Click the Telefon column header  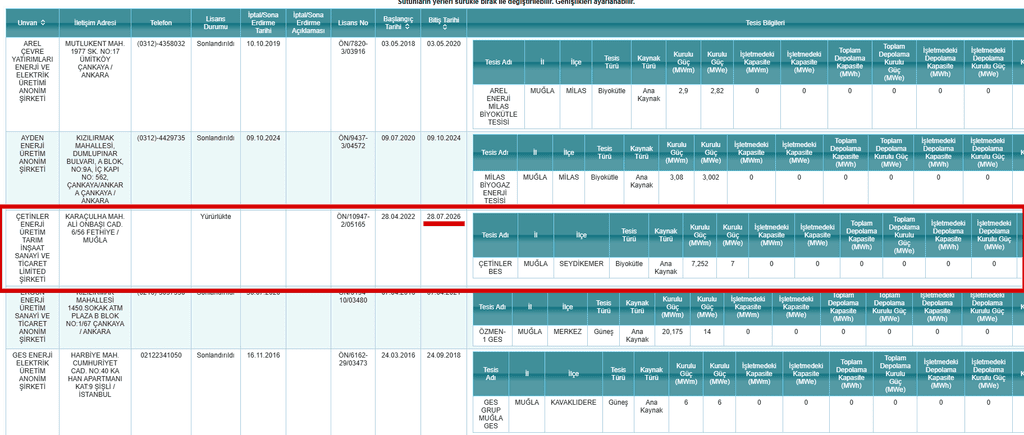click(x=161, y=23)
